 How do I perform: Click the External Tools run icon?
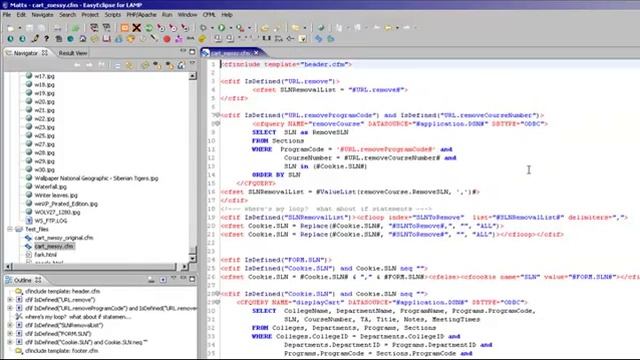coord(240,28)
